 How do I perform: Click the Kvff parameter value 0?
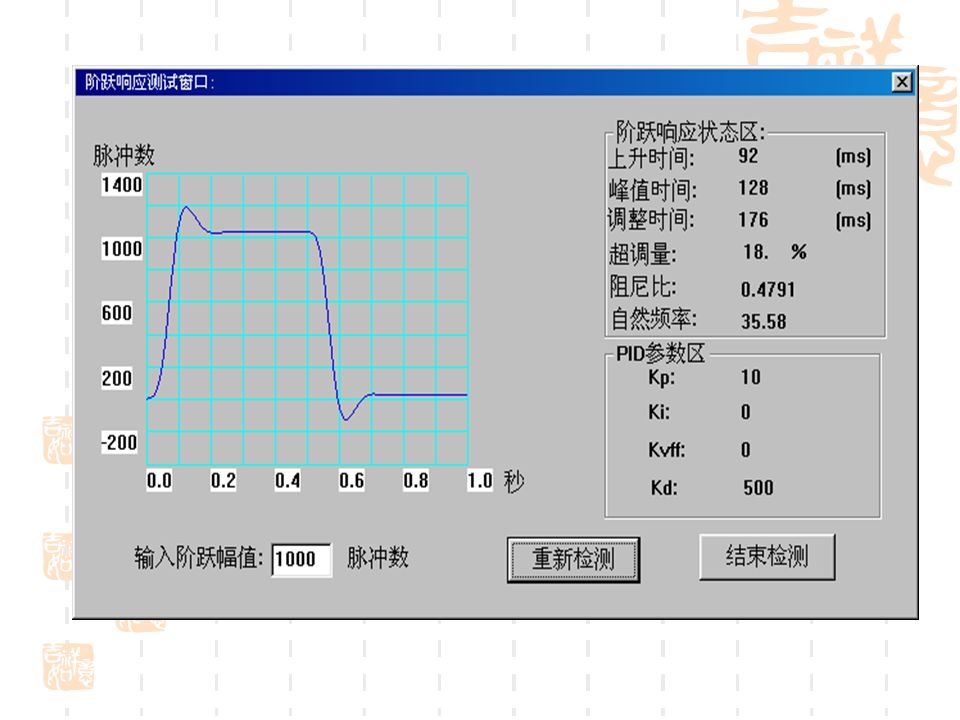(744, 450)
